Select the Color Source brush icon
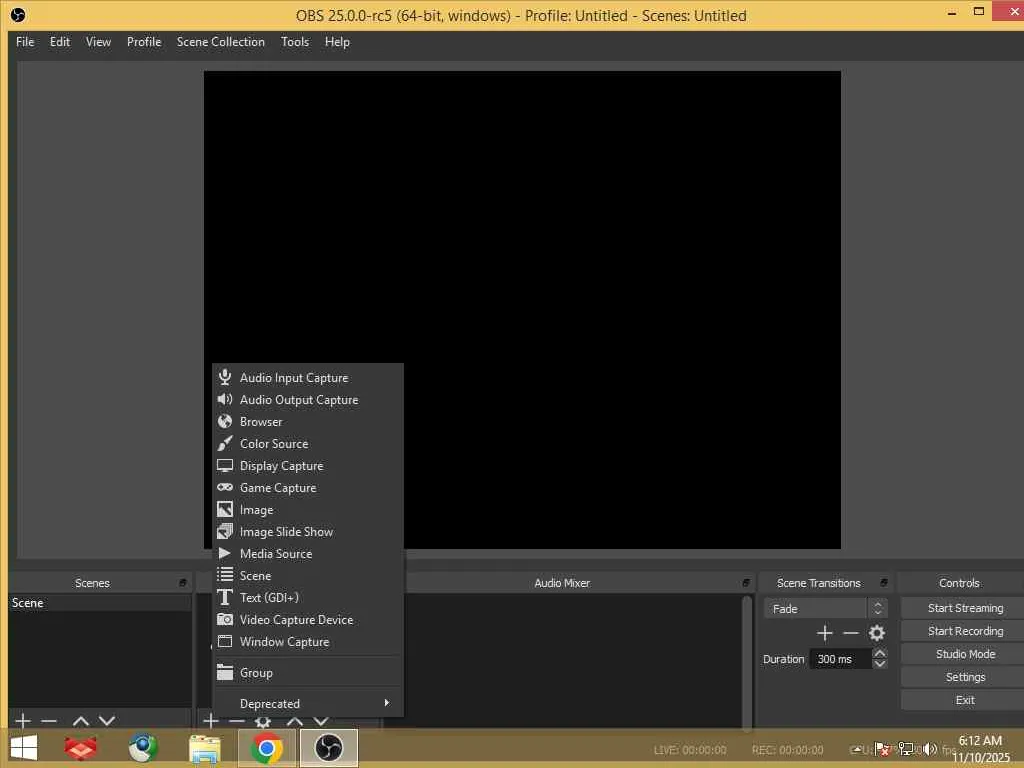The image size is (1024, 768). (225, 443)
